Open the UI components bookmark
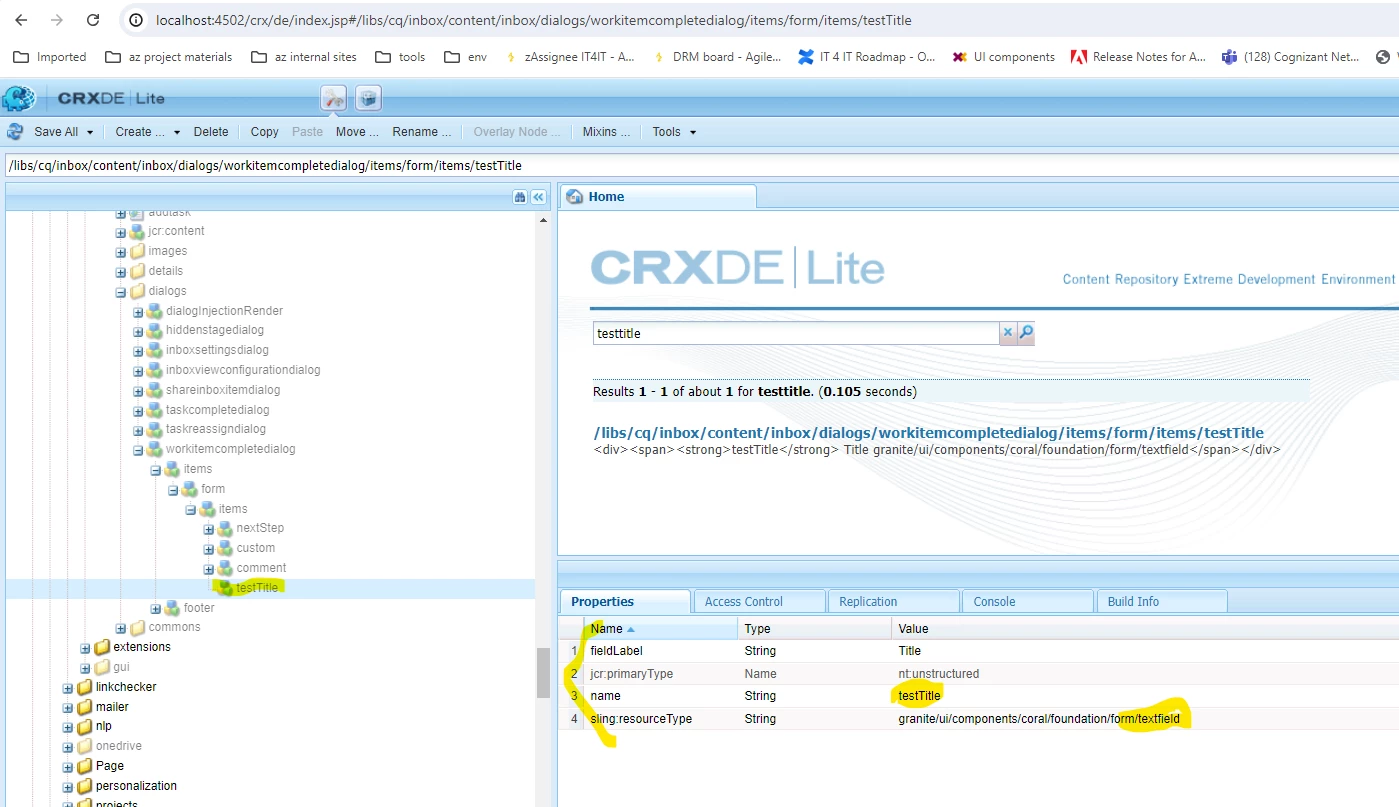1399x807 pixels. (1003, 57)
